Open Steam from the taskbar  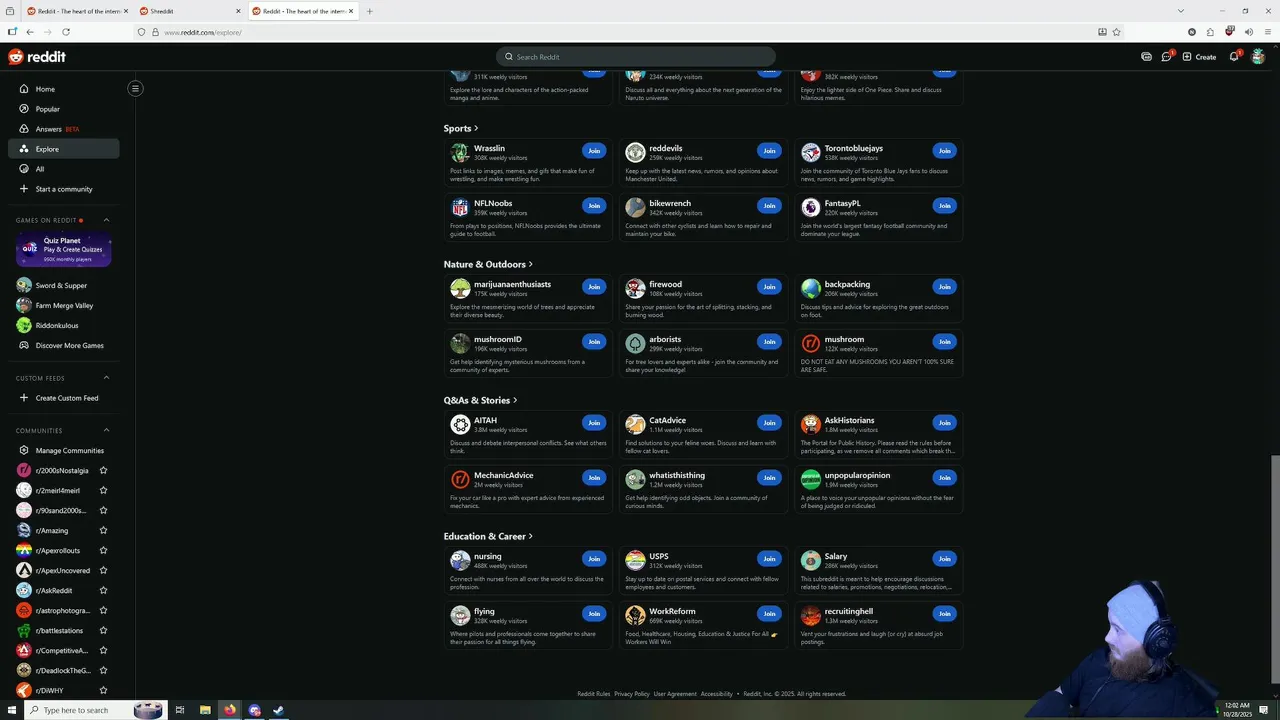279,710
